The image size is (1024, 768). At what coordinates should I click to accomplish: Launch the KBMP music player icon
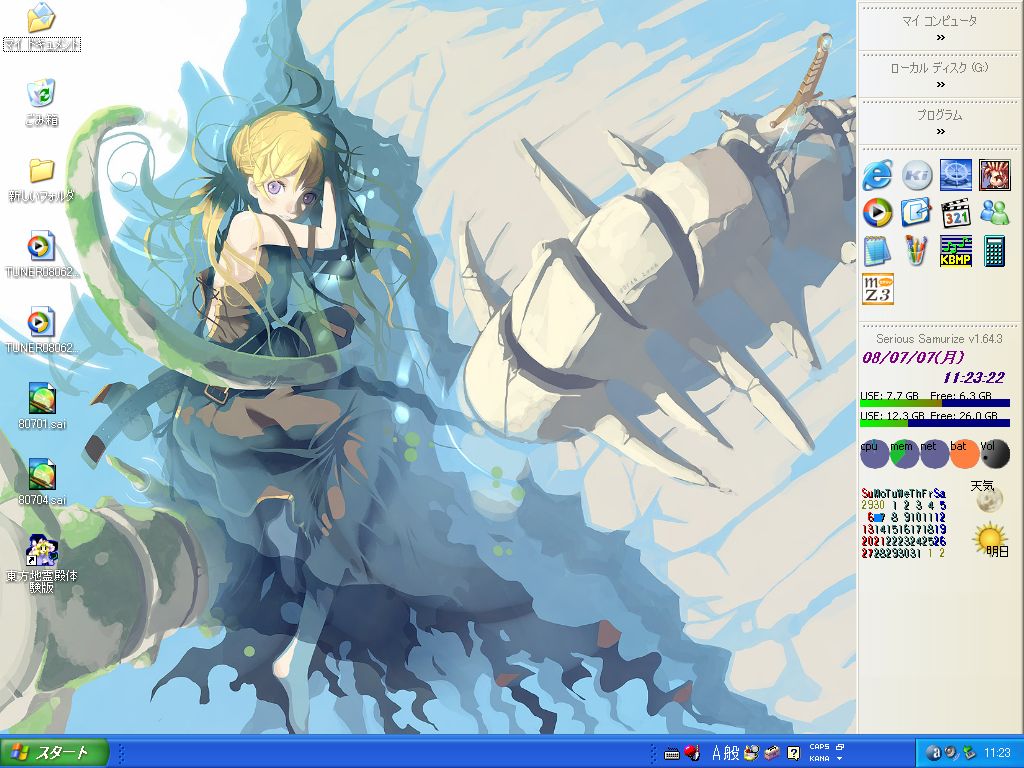click(x=955, y=251)
